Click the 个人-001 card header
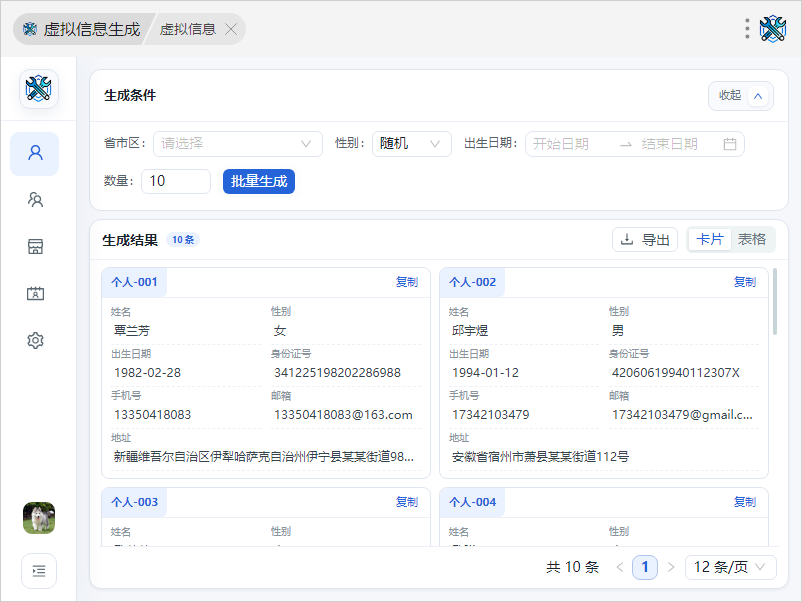This screenshot has height=602, width=802. [x=135, y=282]
